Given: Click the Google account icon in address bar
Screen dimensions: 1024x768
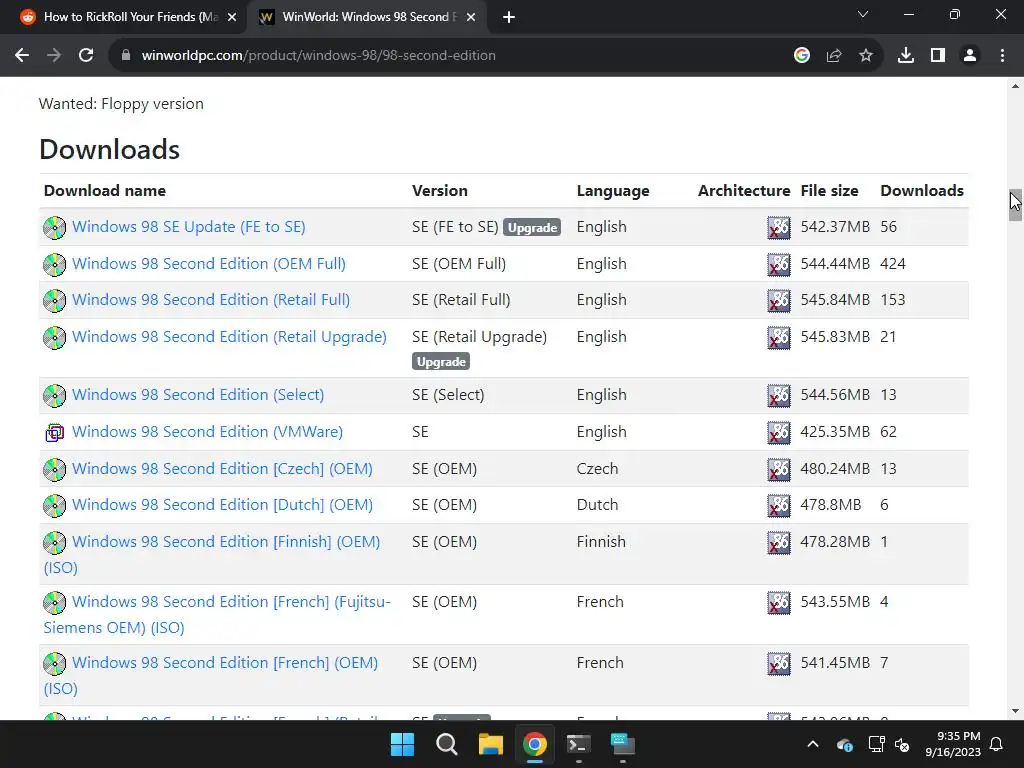Looking at the screenshot, I should point(802,56).
